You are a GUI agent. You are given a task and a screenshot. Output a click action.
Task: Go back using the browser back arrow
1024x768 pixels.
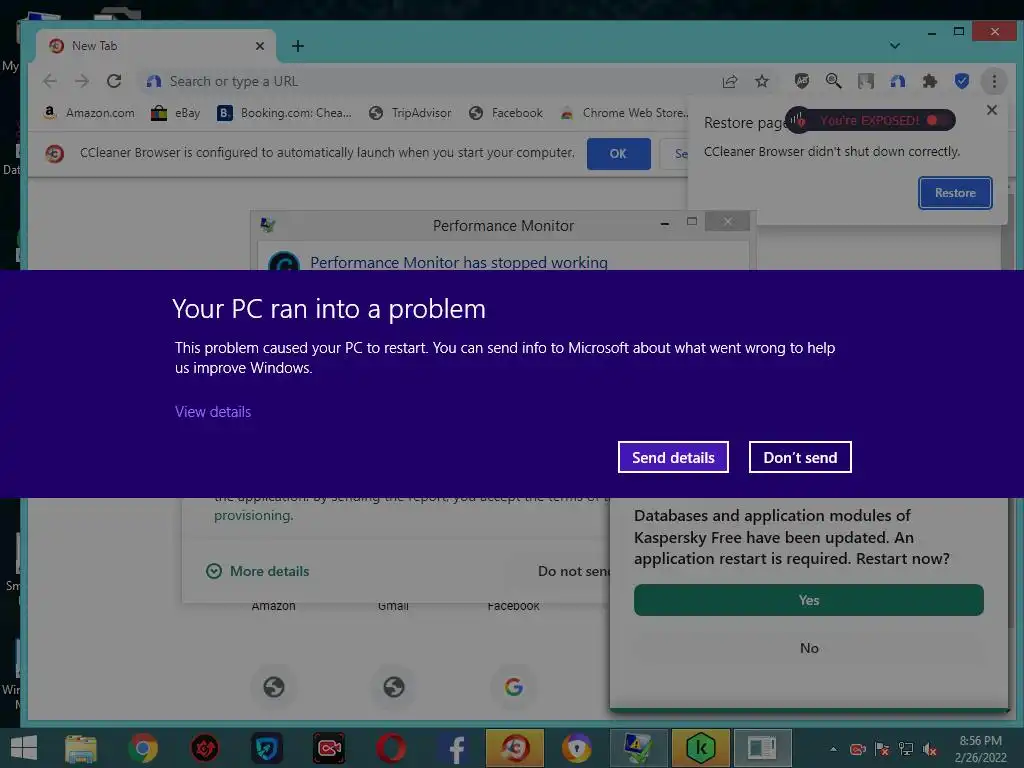(x=50, y=81)
